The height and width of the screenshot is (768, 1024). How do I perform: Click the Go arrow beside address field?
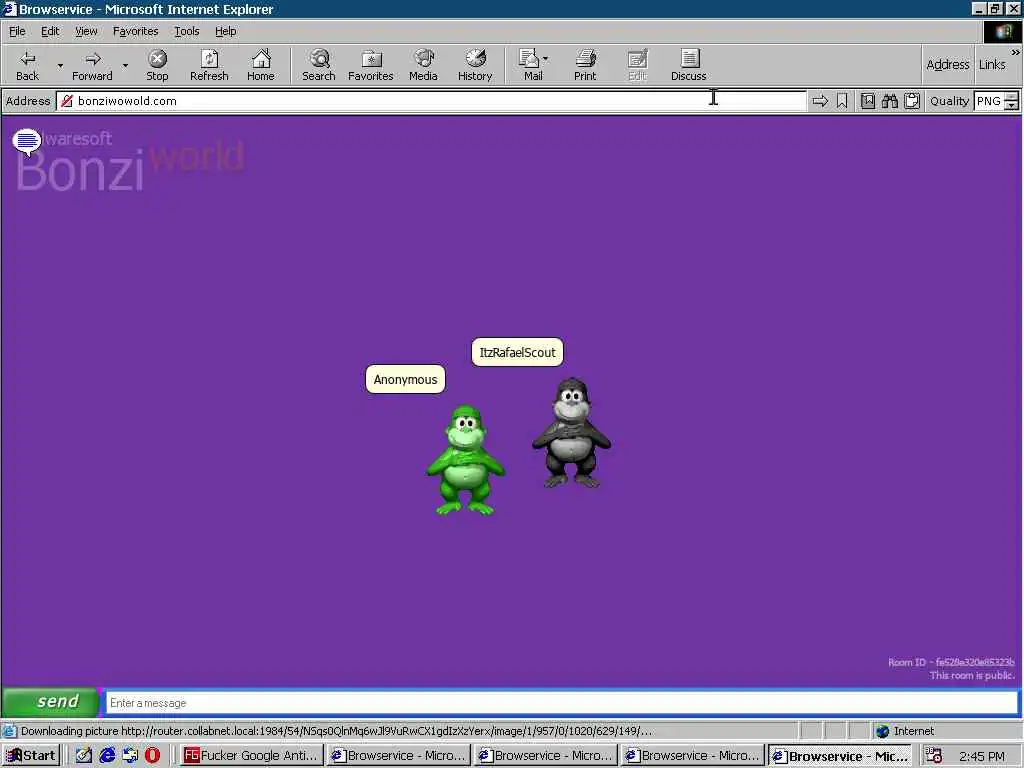pos(820,101)
